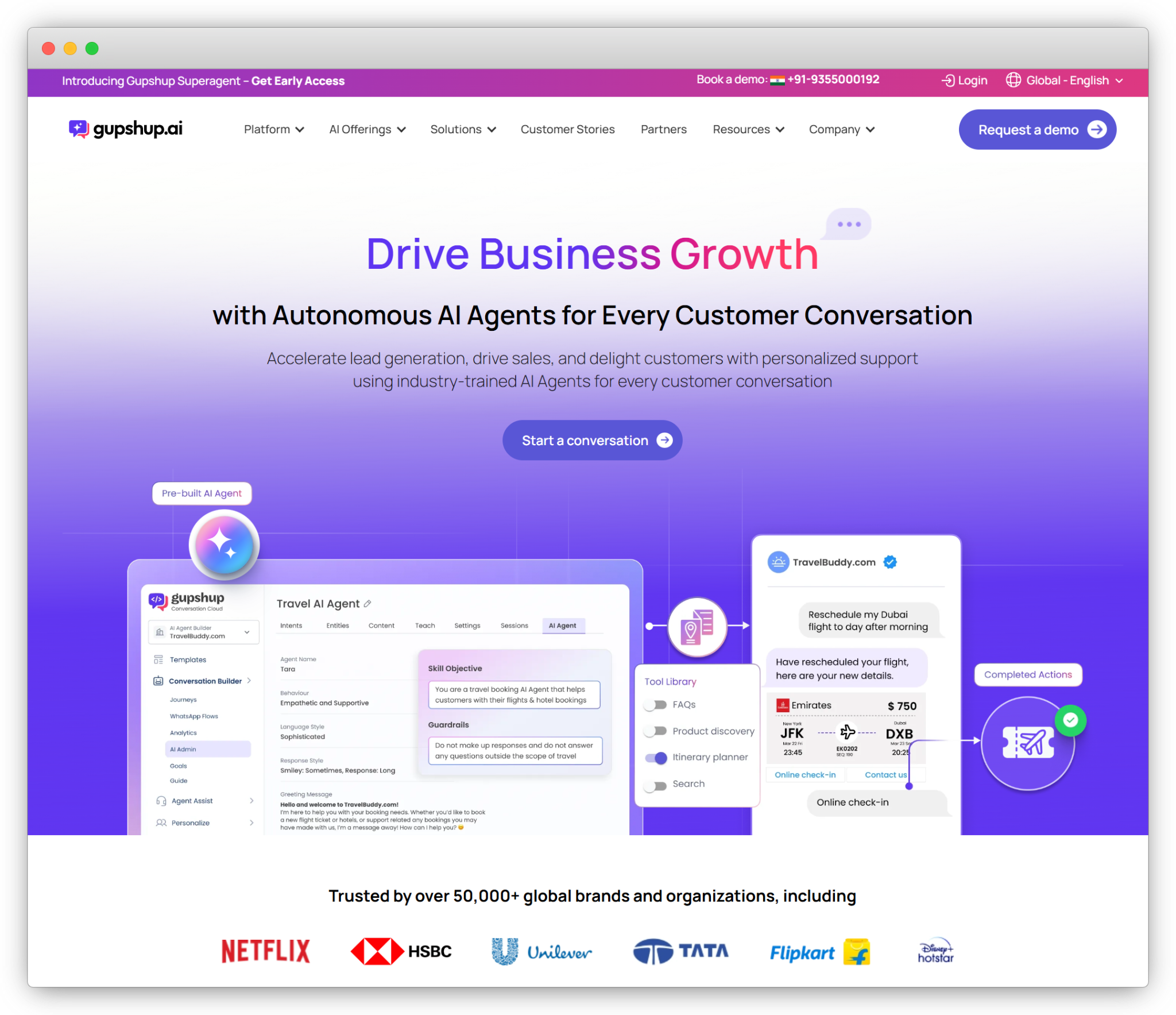Switch to the Intents tab

point(291,626)
